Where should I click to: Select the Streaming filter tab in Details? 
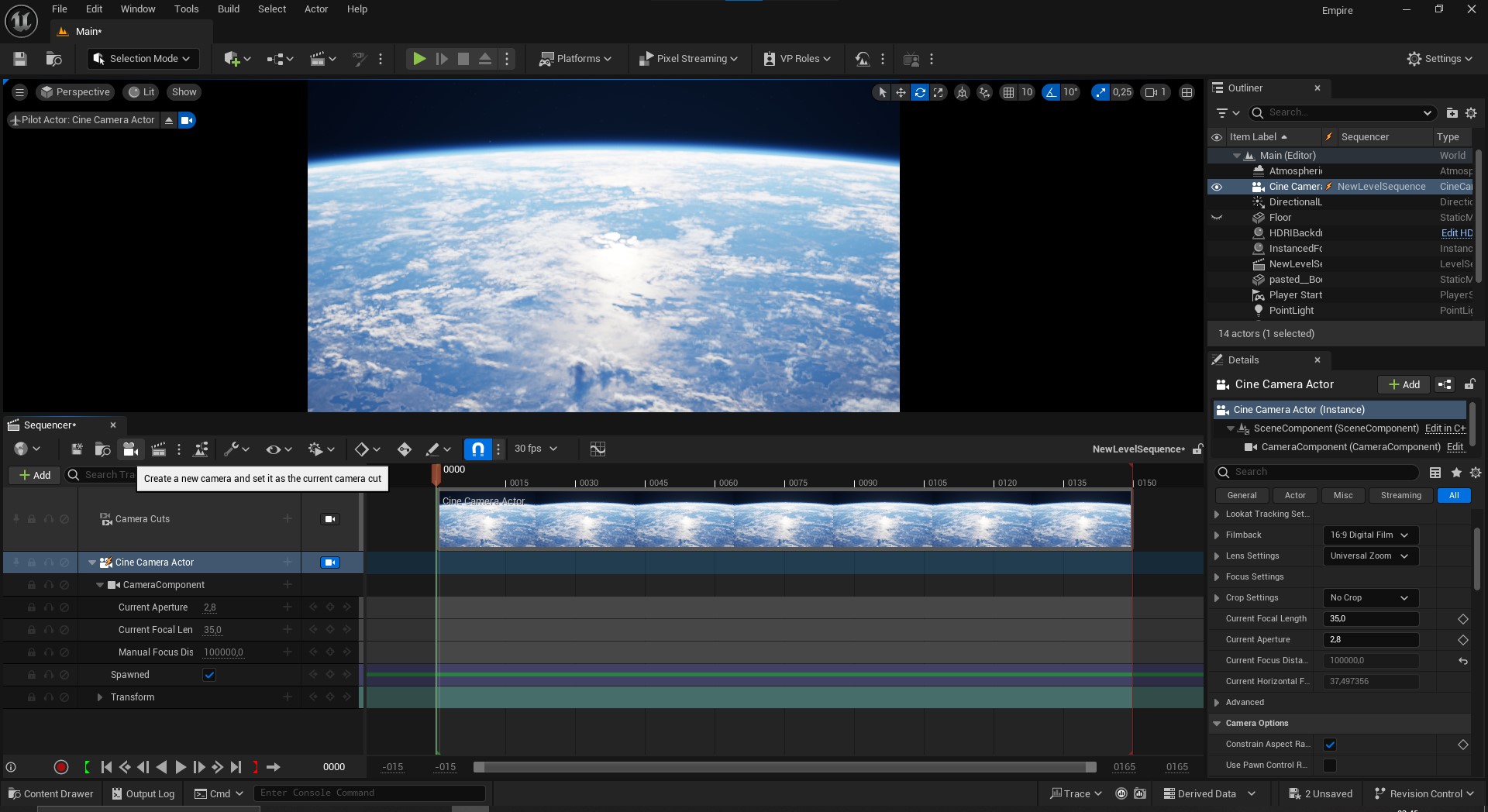[x=1400, y=496]
